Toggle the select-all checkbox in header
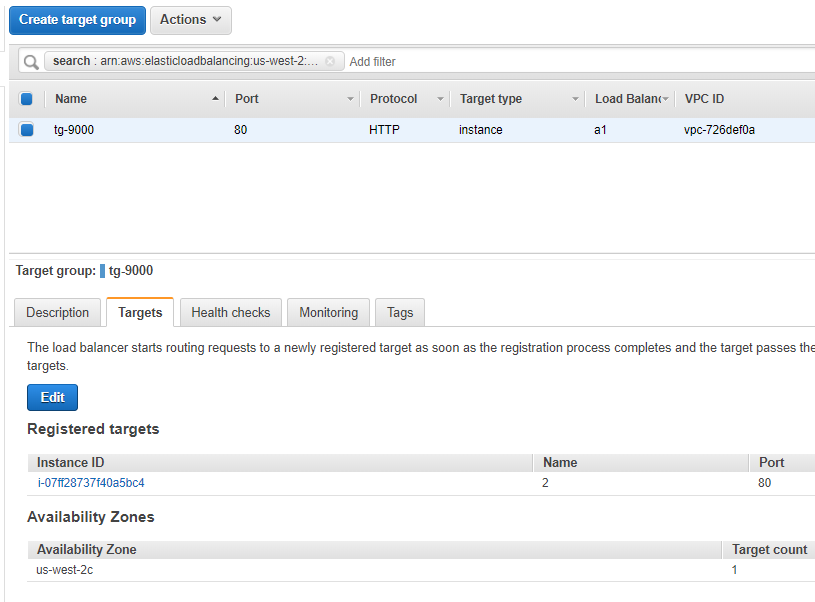 pos(27,99)
